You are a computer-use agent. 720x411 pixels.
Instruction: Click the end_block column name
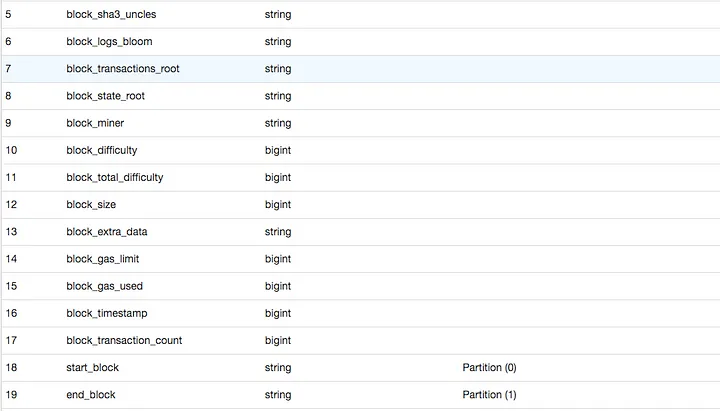[x=90, y=394]
